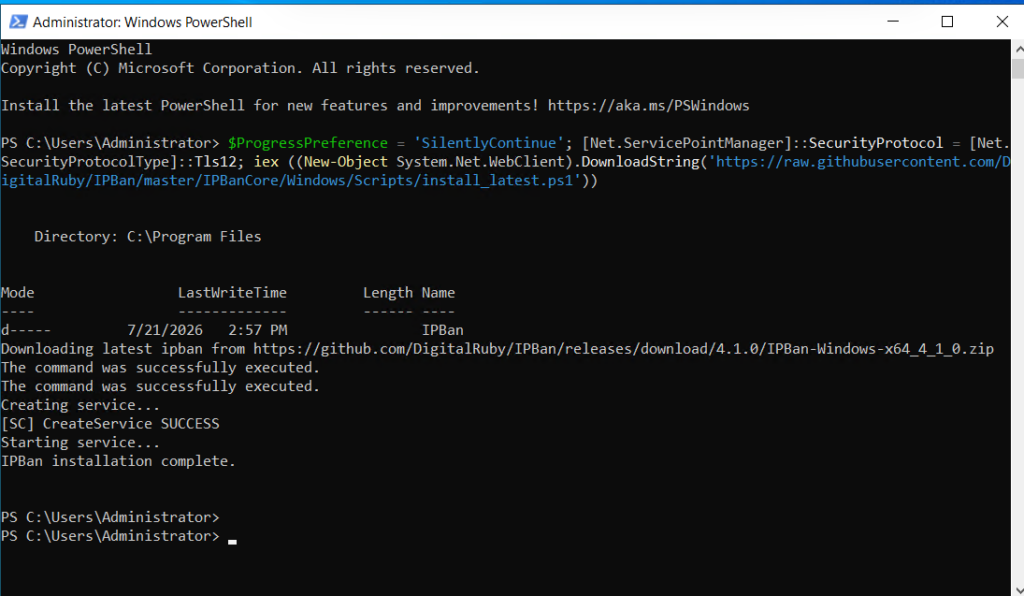Click the 'IPBan installation complete.' line
The height and width of the screenshot is (596, 1024).
click(118, 461)
